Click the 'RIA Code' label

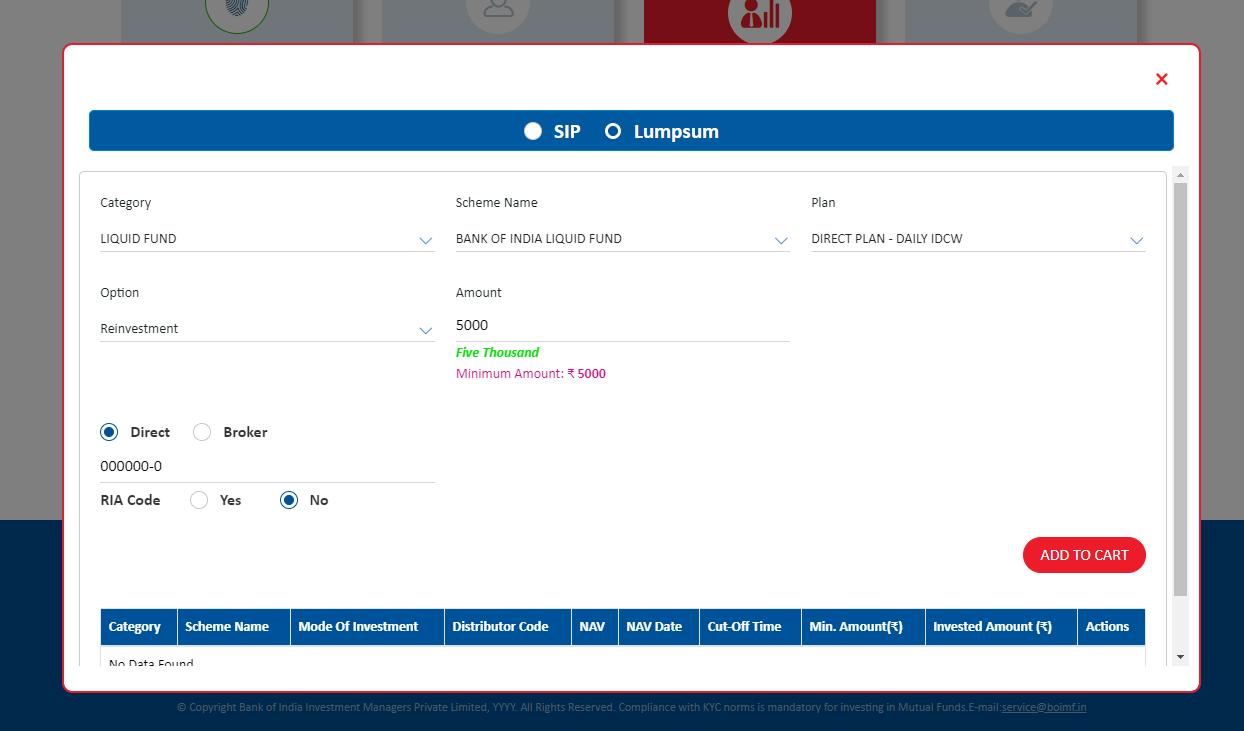pos(130,500)
